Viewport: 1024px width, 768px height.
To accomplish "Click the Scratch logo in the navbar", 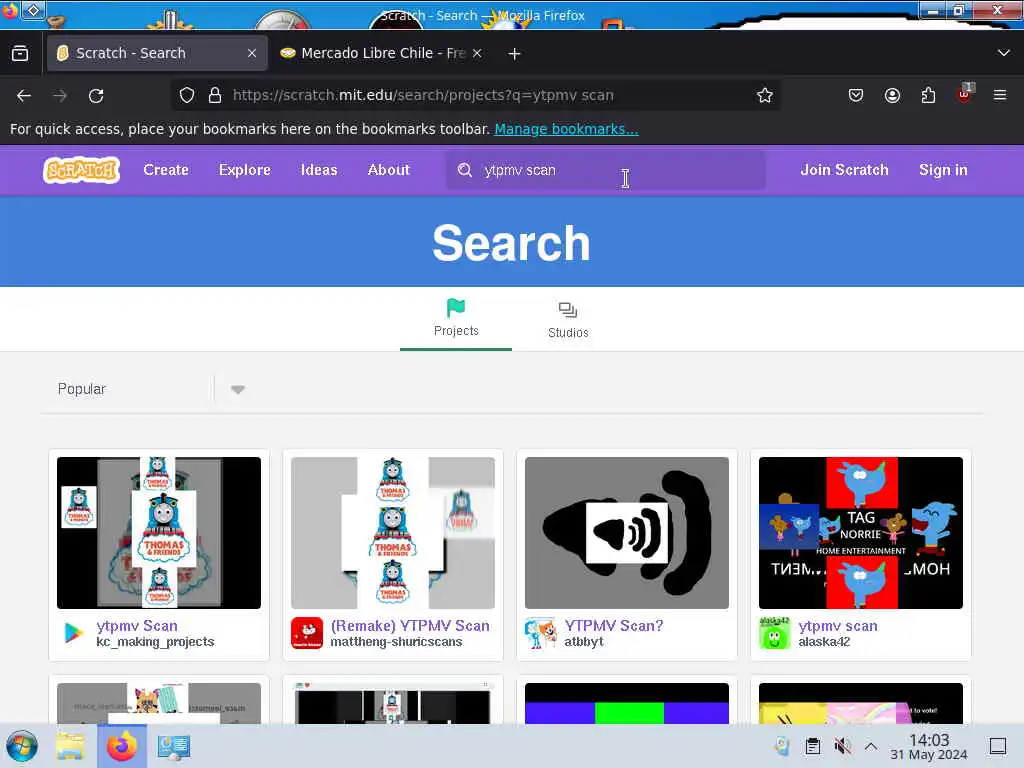I will tap(82, 170).
